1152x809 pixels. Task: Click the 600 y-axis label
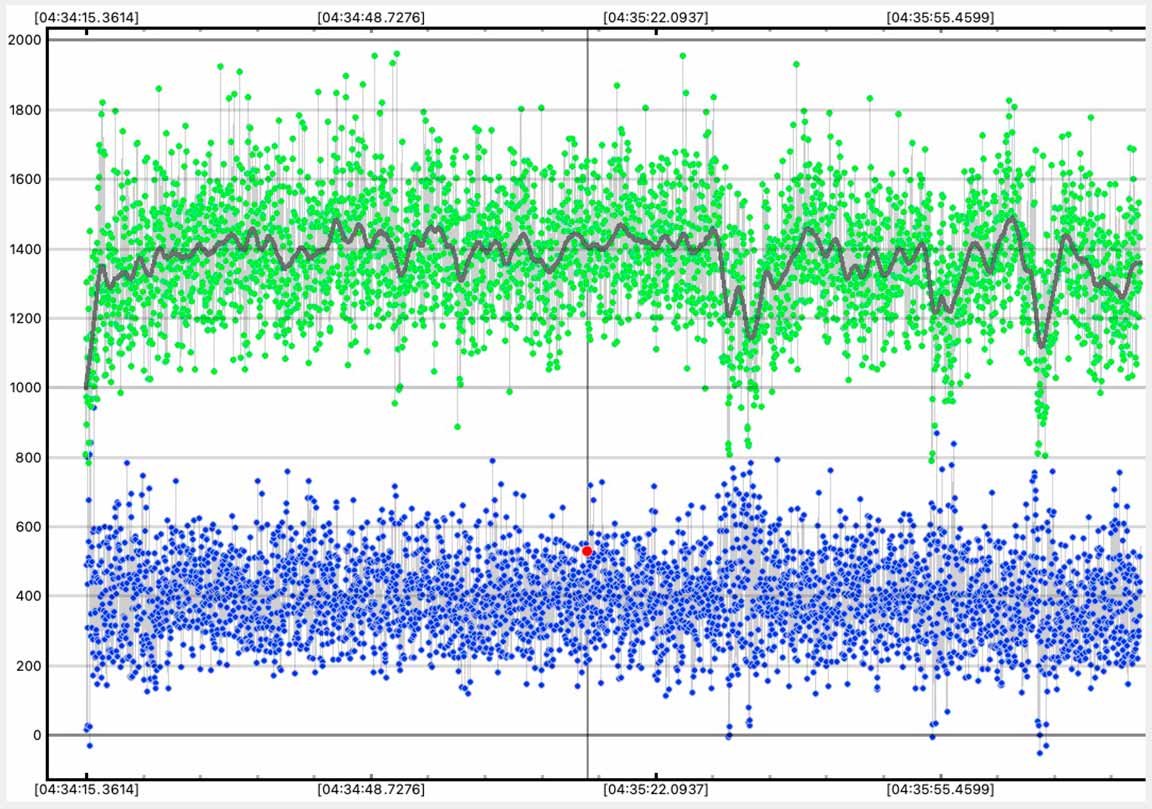[x=27, y=527]
